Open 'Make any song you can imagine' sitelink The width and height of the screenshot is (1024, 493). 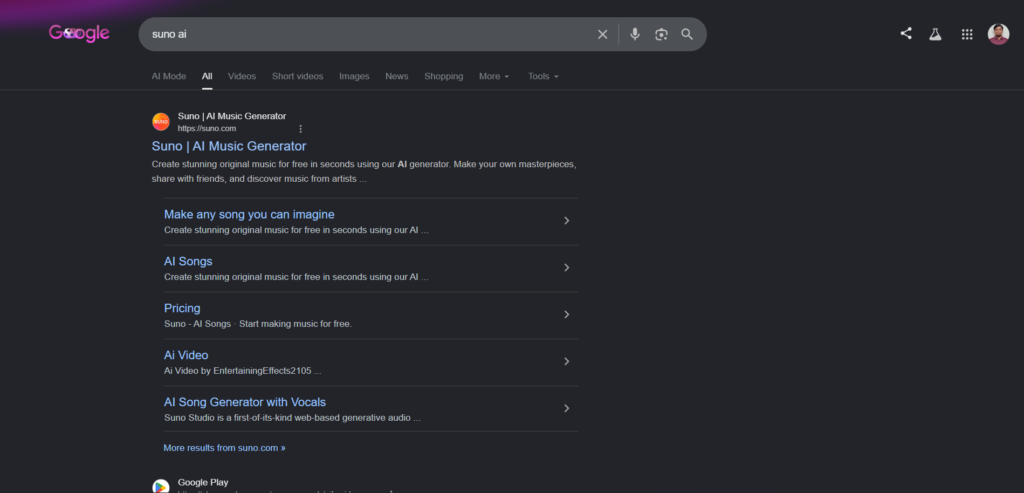coord(249,214)
